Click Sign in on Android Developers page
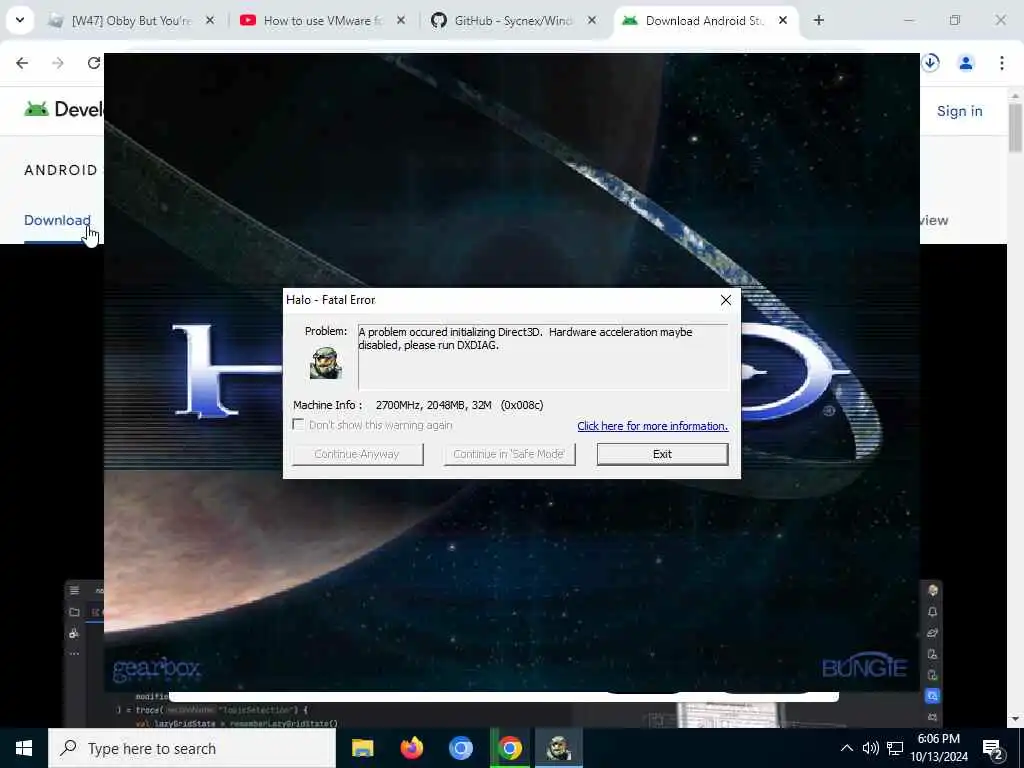The width and height of the screenshot is (1024, 768). pyautogui.click(x=959, y=111)
